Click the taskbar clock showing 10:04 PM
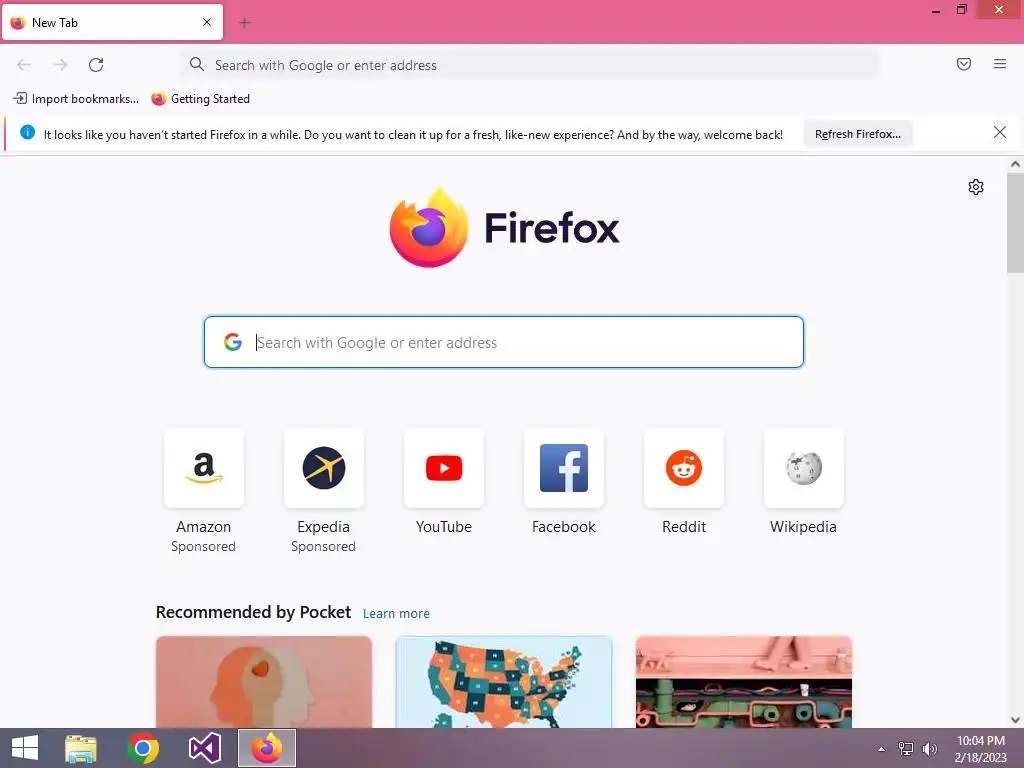Viewport: 1024px width, 768px height. pos(980,748)
